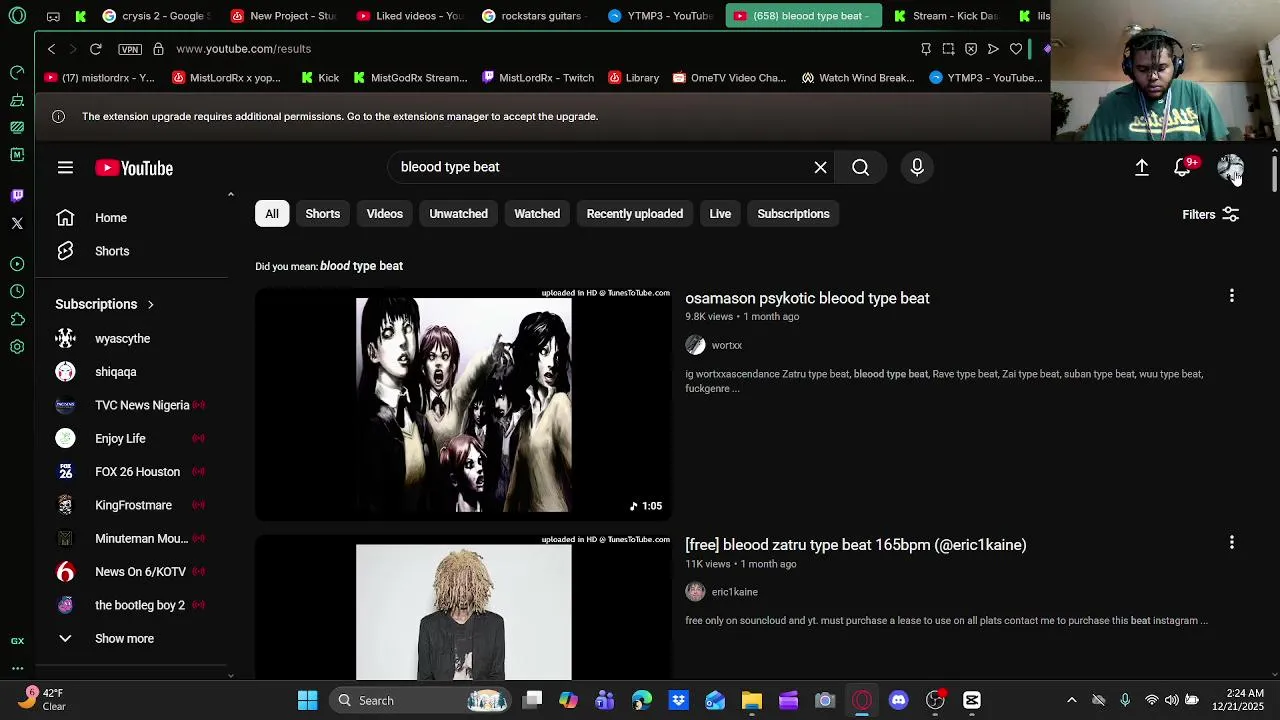Open OmeTV Video Chat bookmark
1280x720 pixels.
(730, 78)
